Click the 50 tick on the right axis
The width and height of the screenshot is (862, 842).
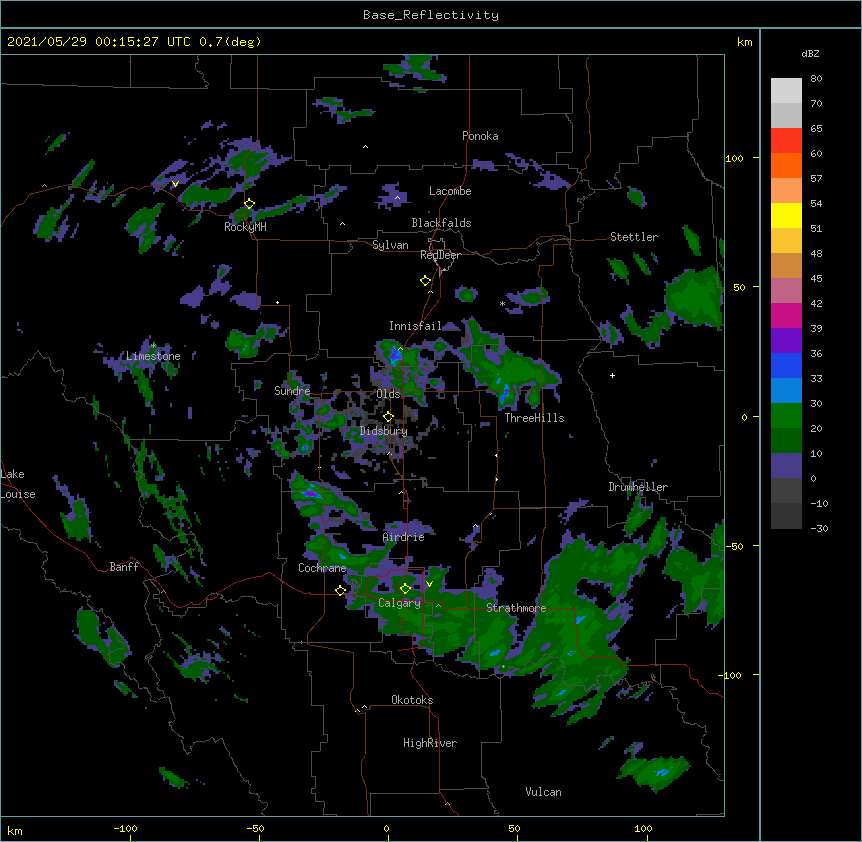[739, 287]
